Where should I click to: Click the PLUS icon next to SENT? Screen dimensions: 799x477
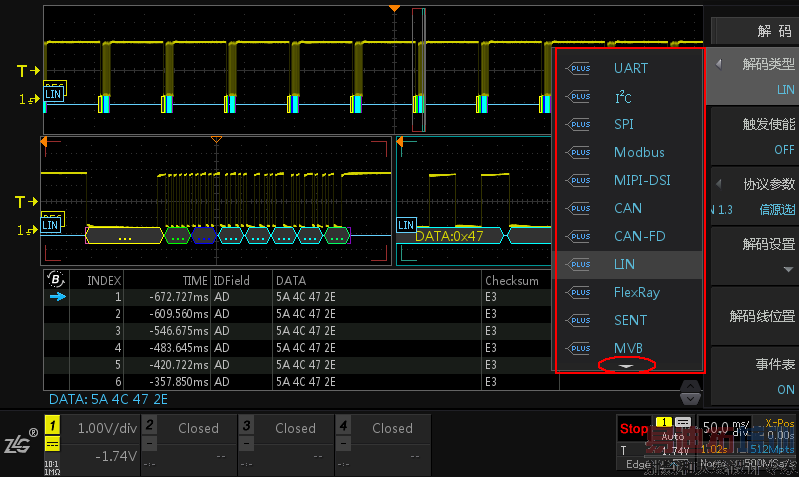pyautogui.click(x=578, y=321)
